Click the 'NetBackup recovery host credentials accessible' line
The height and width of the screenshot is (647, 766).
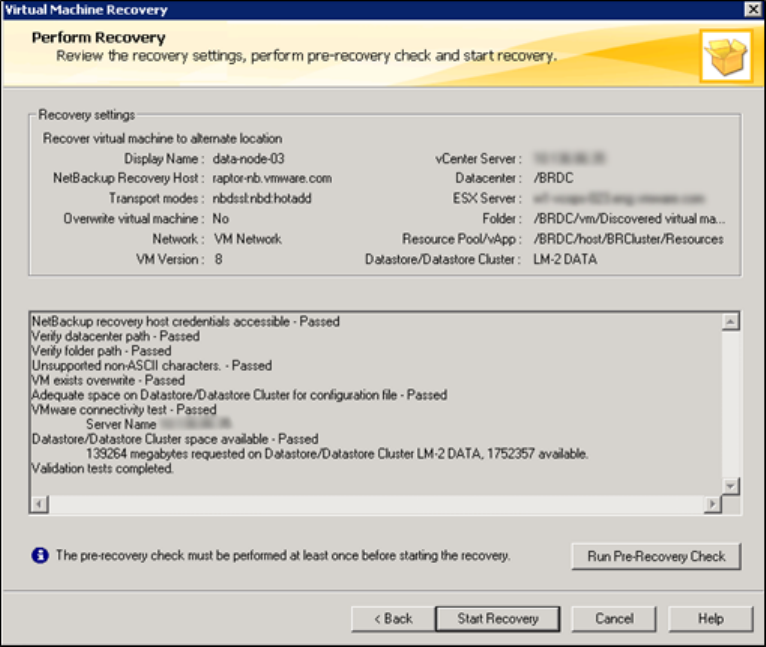[x=186, y=322]
